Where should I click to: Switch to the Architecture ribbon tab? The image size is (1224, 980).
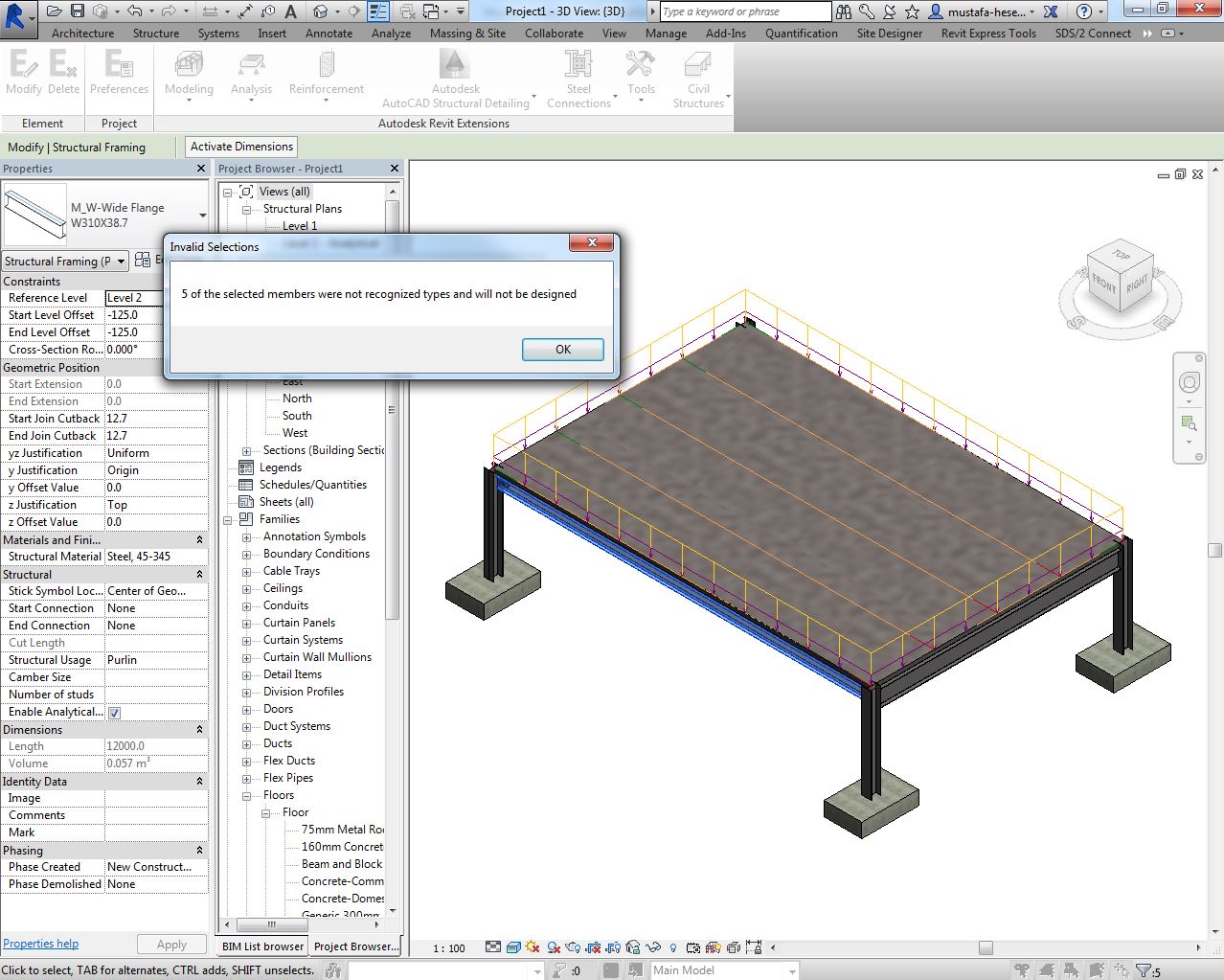click(x=81, y=32)
